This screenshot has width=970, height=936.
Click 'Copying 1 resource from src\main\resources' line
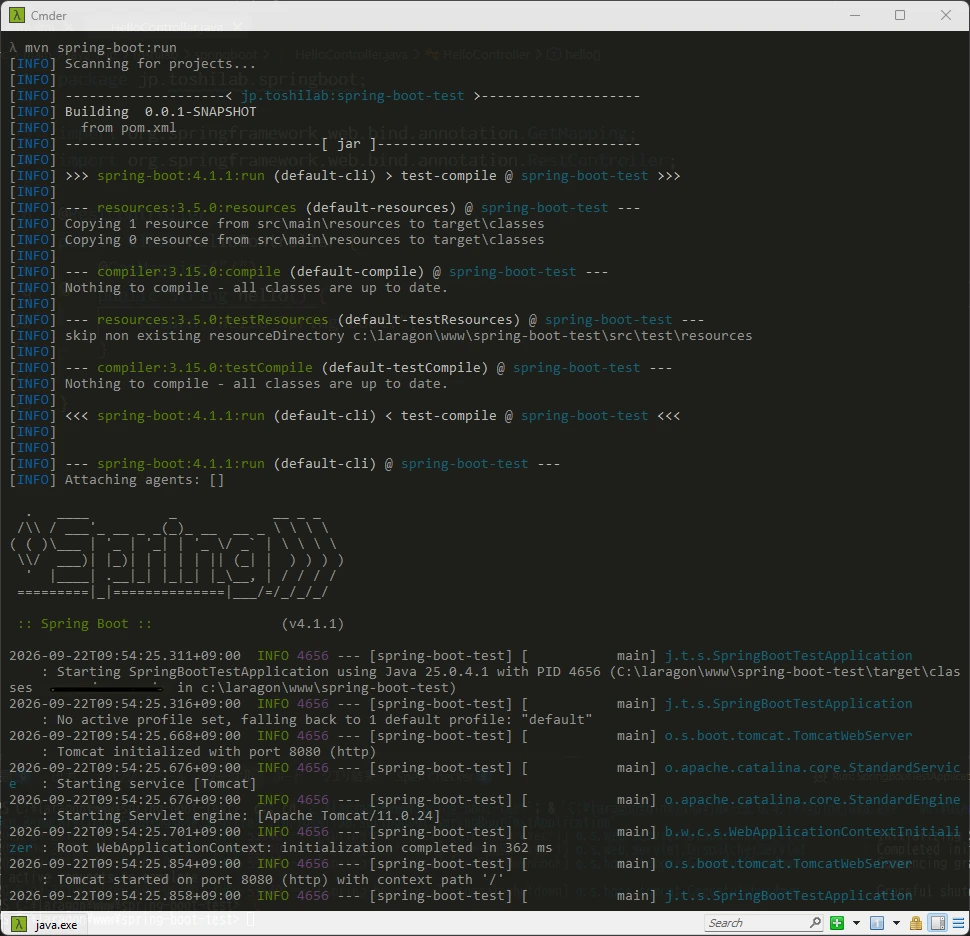(x=304, y=223)
